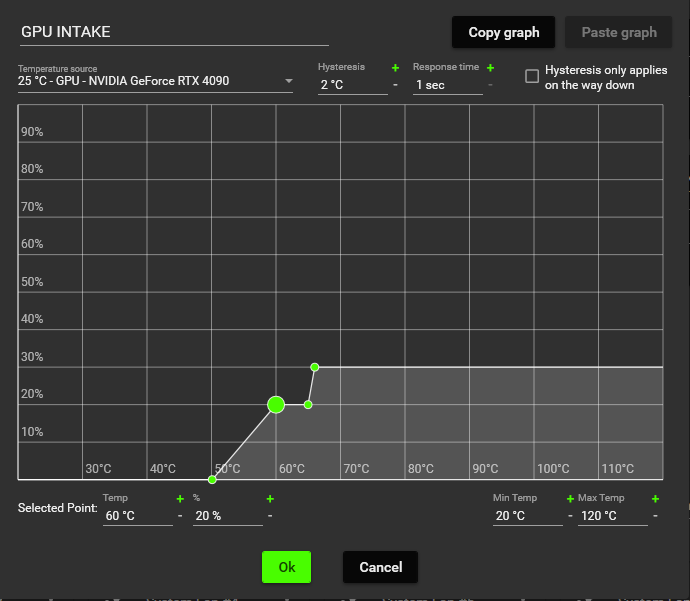Decrease Hysteresis with minus sign

(395, 84)
